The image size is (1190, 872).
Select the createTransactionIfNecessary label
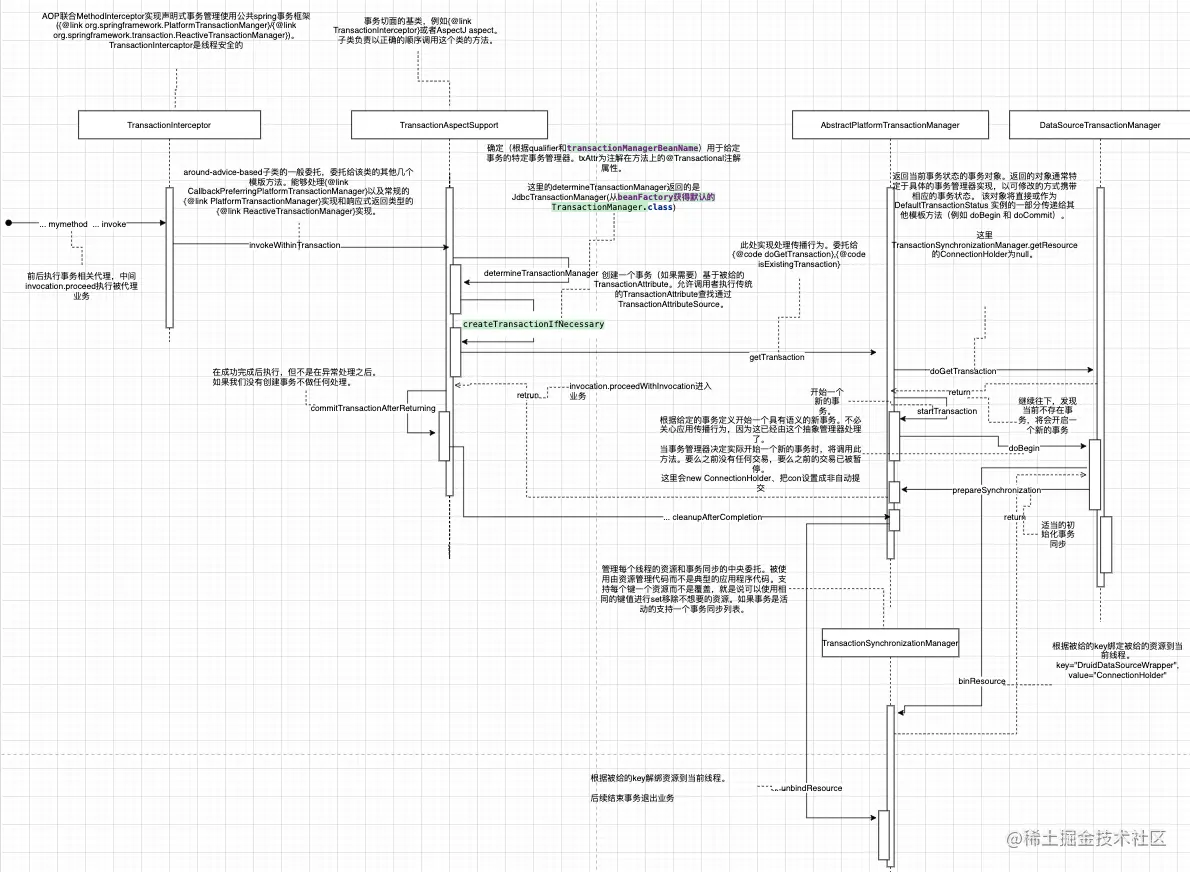534,324
